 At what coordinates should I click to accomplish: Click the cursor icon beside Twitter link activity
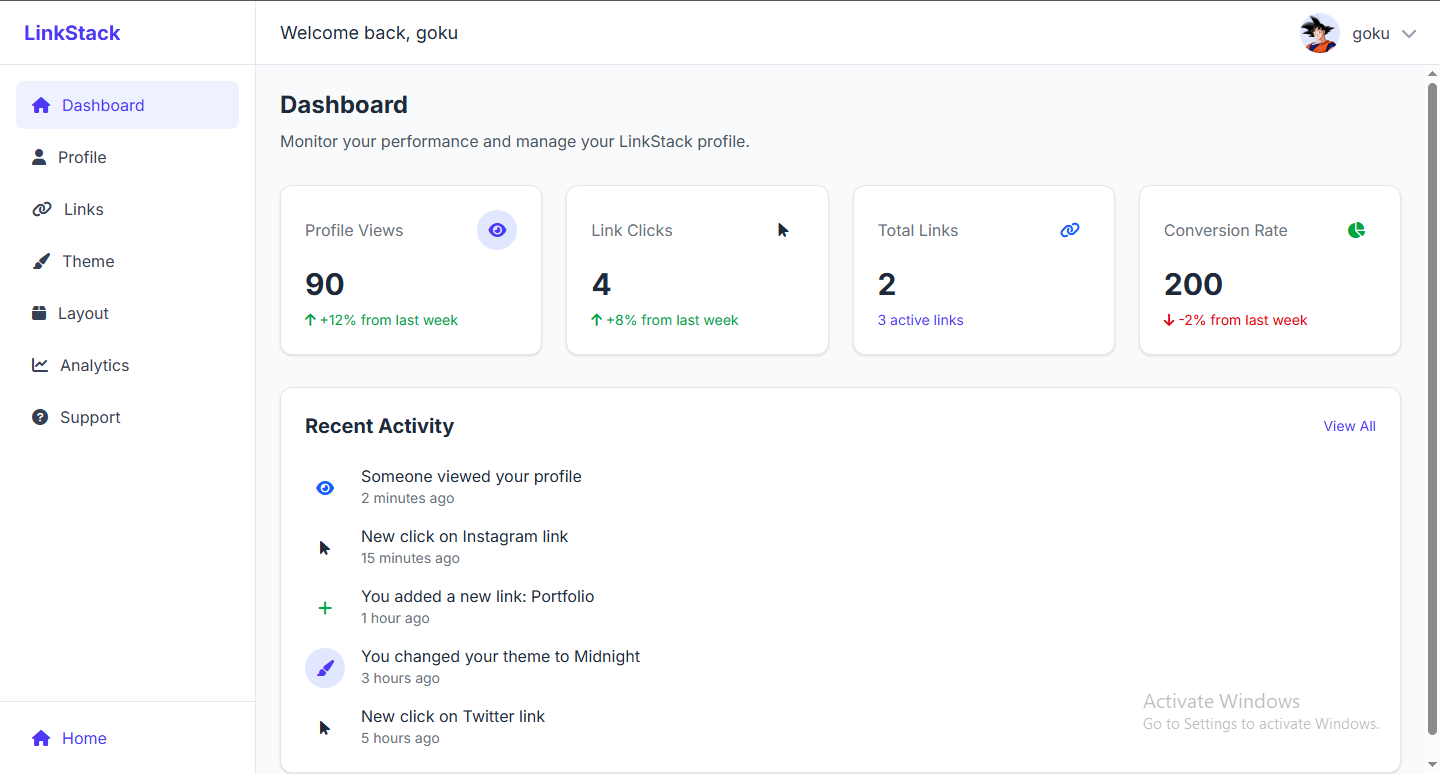pos(325,728)
